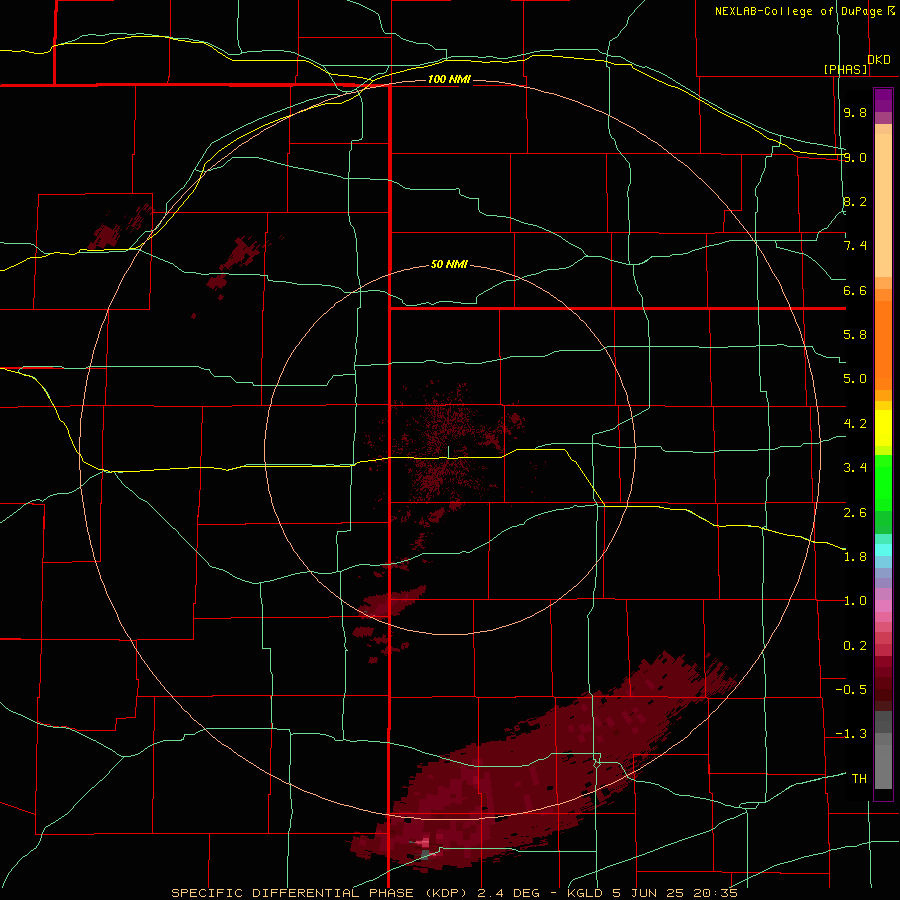Click the 50 NMI range ring label

pos(449,264)
